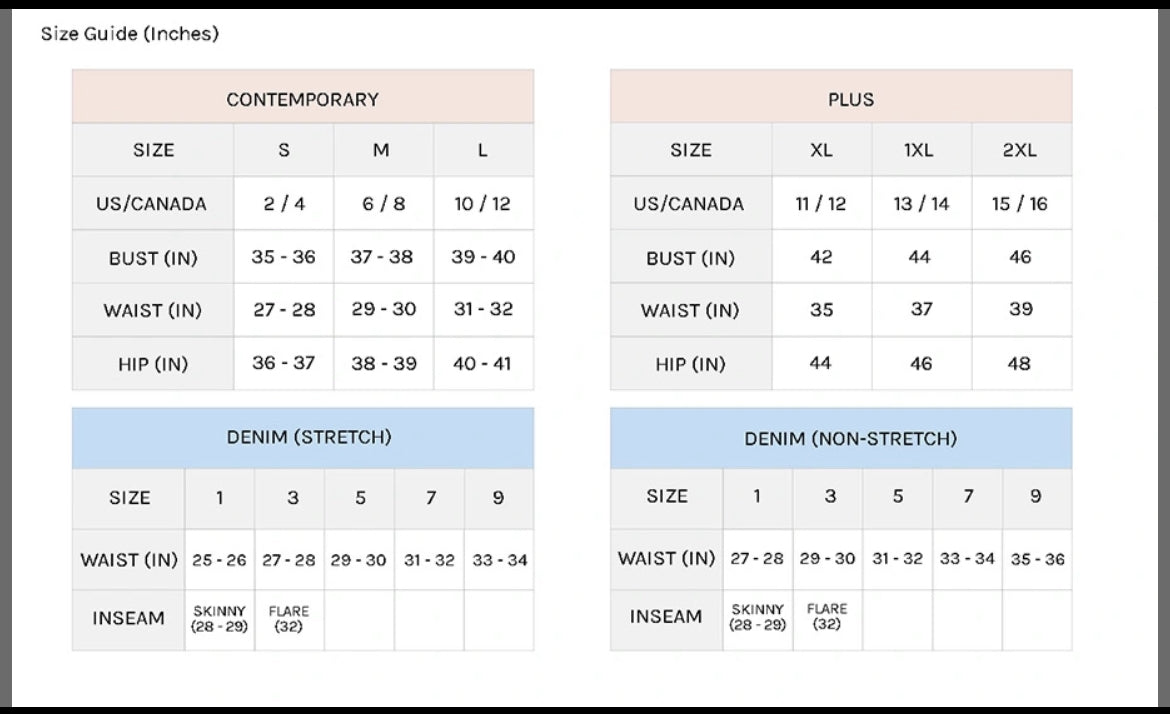Pick the 1XL size column header

point(918,150)
